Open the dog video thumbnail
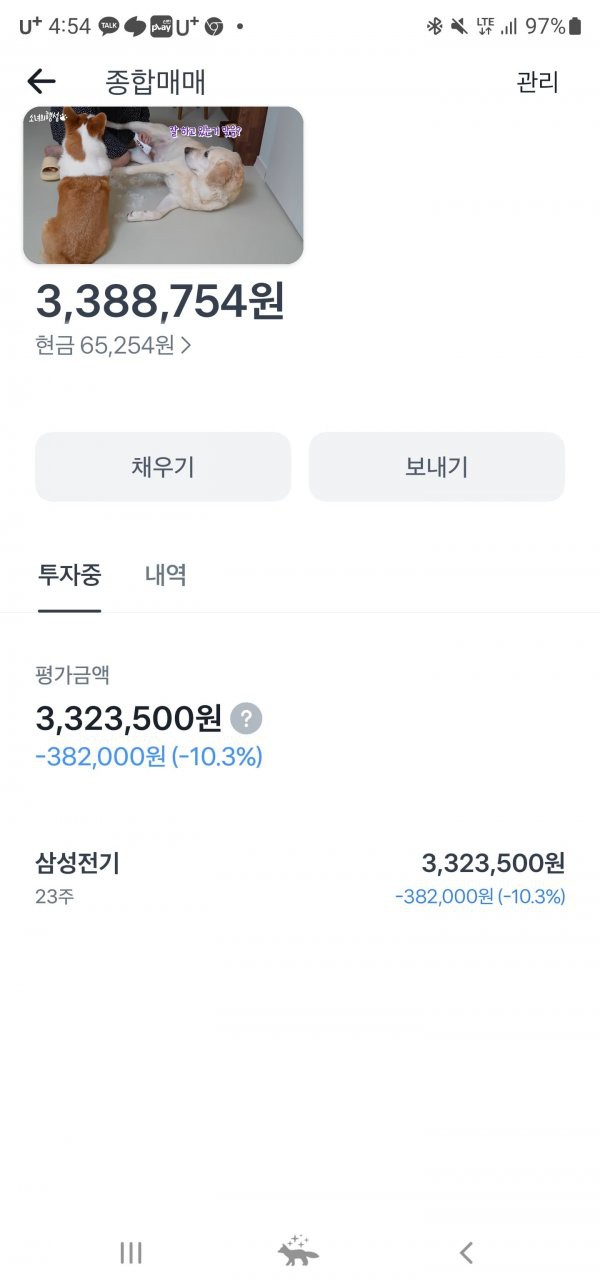 point(163,185)
